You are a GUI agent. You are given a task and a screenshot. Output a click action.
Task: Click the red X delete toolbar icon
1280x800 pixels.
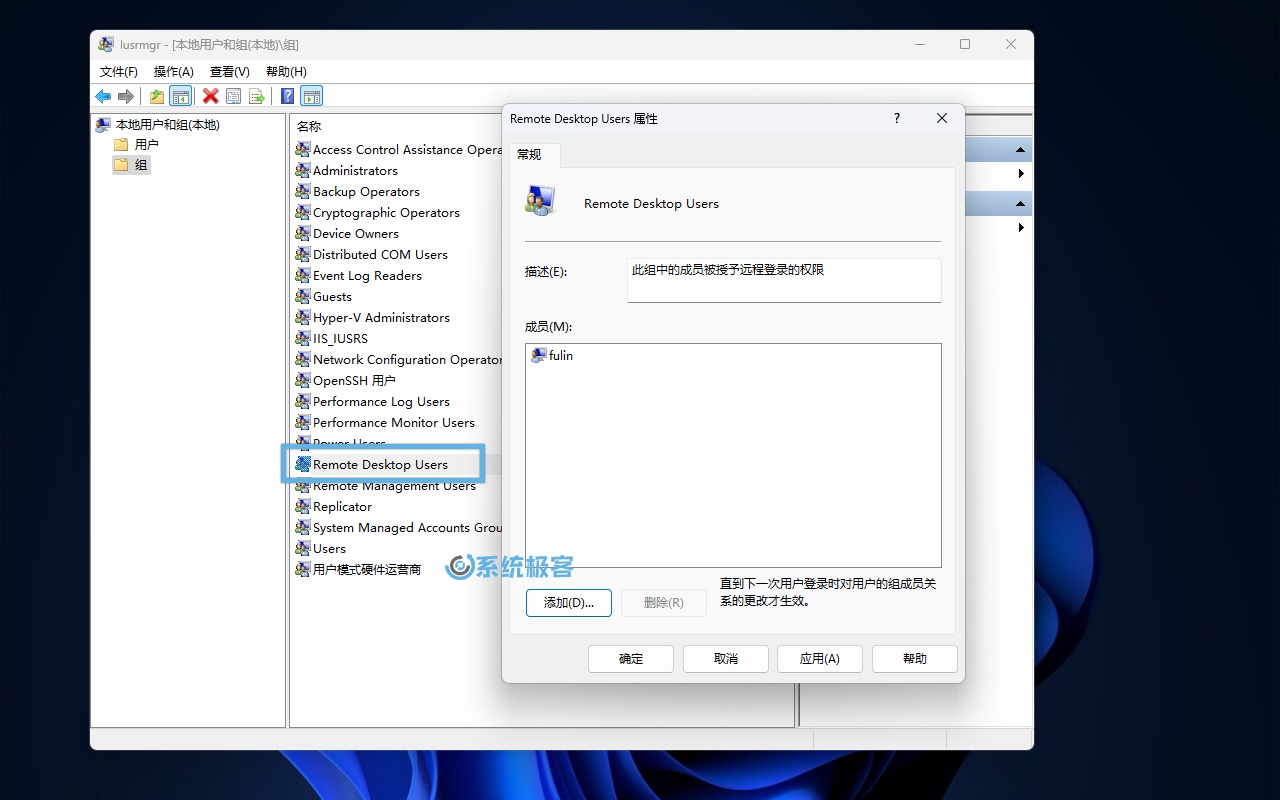pyautogui.click(x=210, y=96)
